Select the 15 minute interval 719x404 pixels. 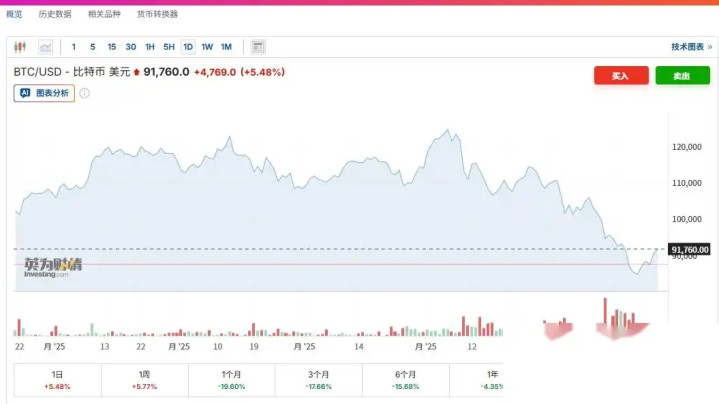pyautogui.click(x=111, y=47)
